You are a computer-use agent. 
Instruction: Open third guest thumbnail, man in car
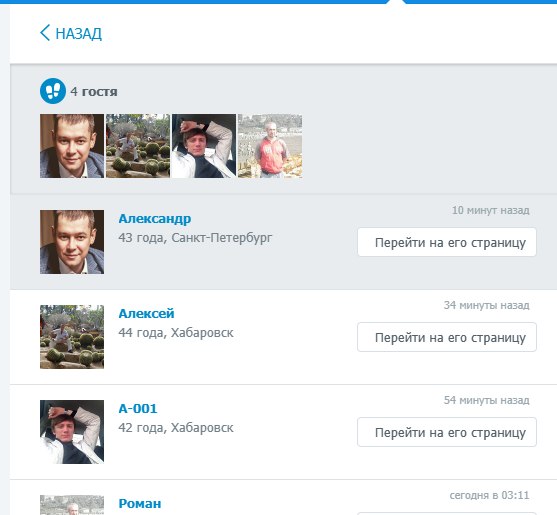coord(204,146)
